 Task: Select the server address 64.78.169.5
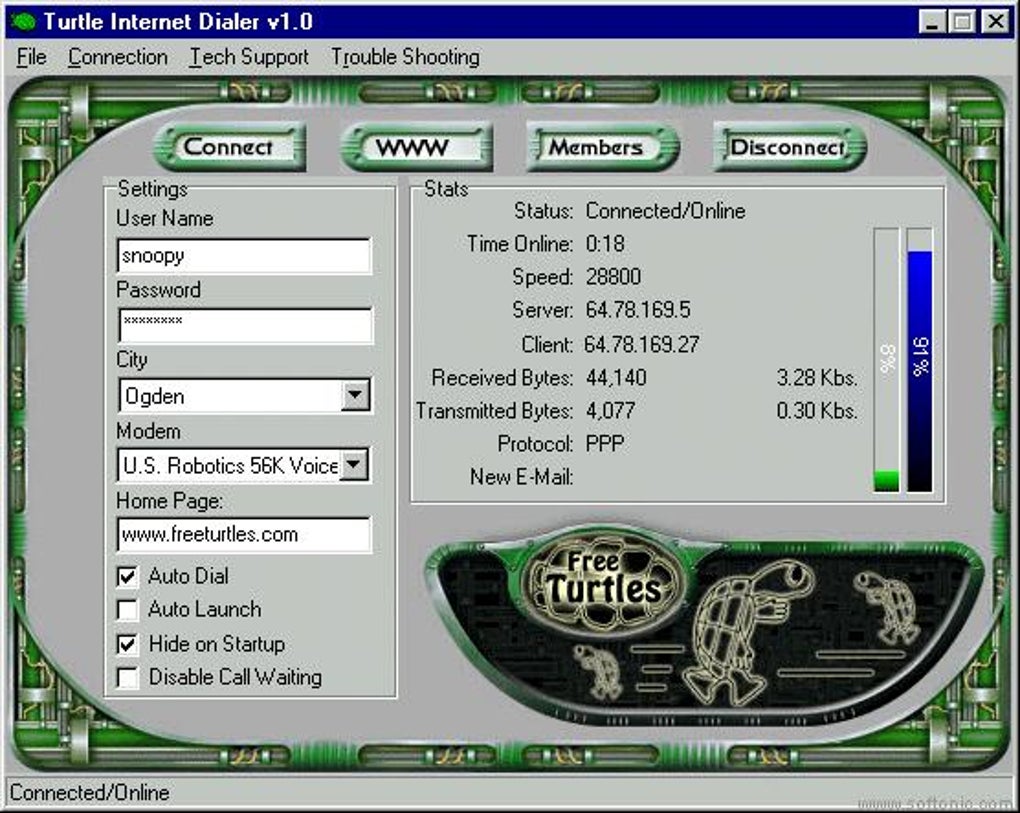(638, 310)
